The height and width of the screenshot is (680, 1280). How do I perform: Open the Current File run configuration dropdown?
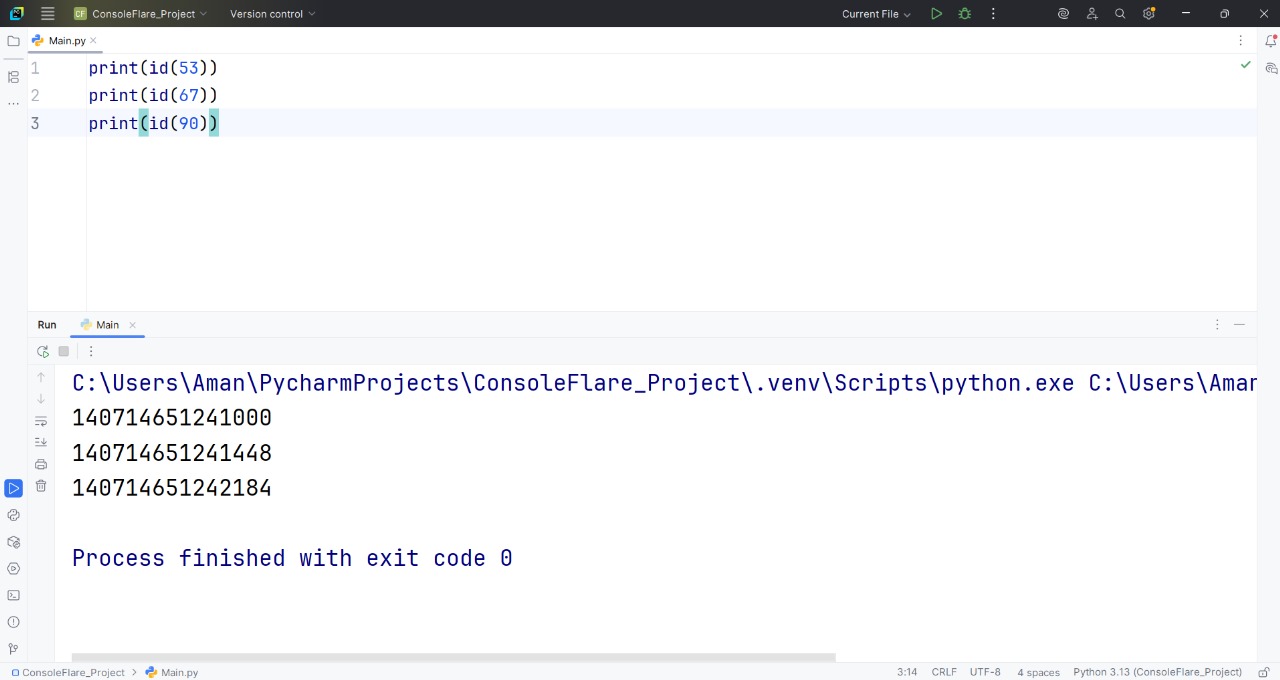[x=876, y=14]
